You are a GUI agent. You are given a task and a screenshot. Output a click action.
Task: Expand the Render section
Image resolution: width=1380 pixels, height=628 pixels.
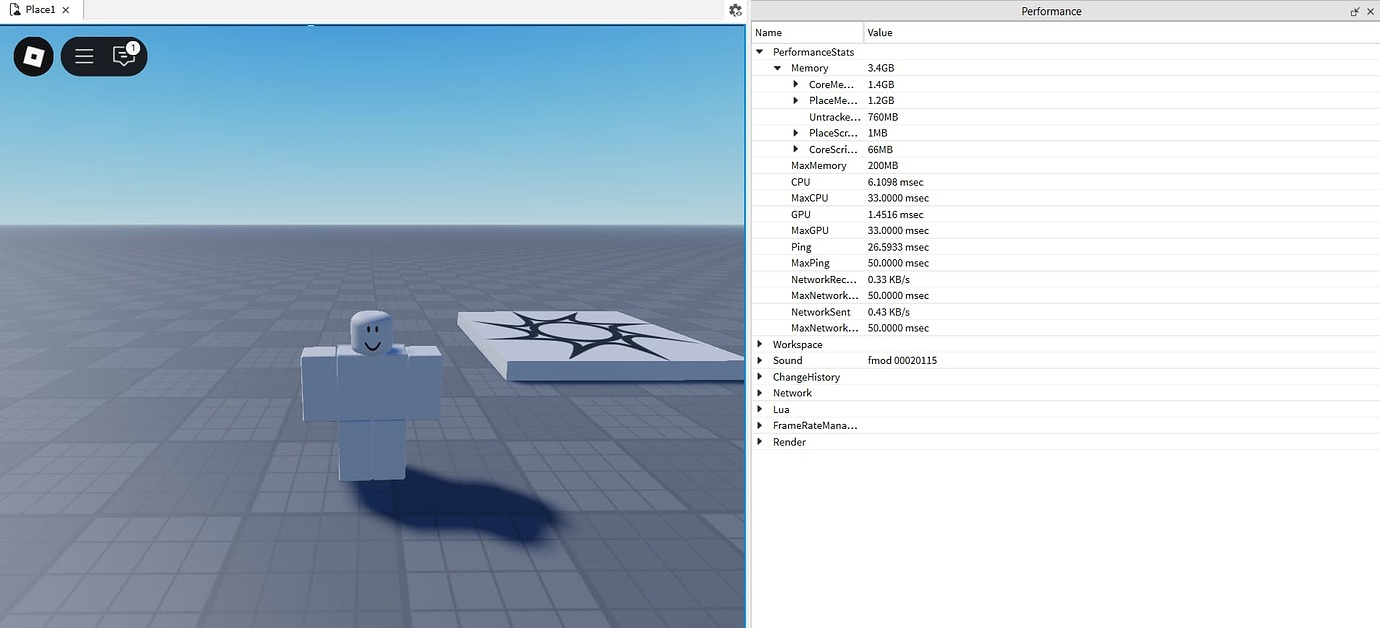[x=761, y=441]
